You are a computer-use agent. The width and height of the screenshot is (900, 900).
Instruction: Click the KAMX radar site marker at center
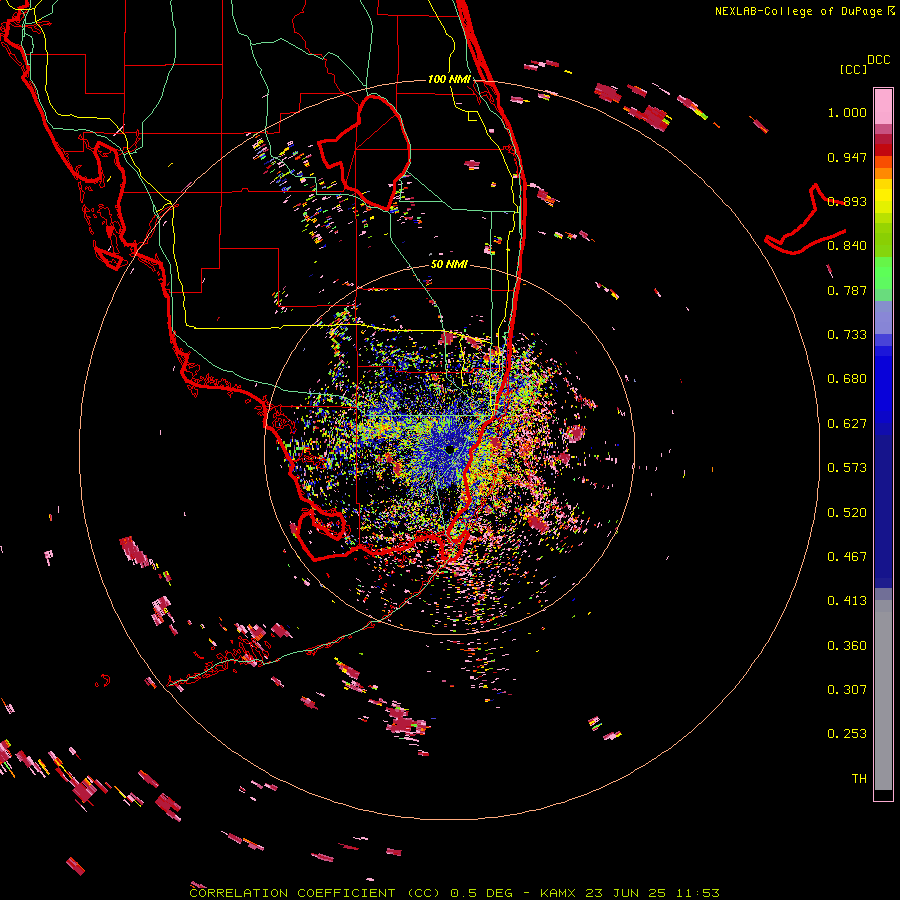[x=451, y=449]
